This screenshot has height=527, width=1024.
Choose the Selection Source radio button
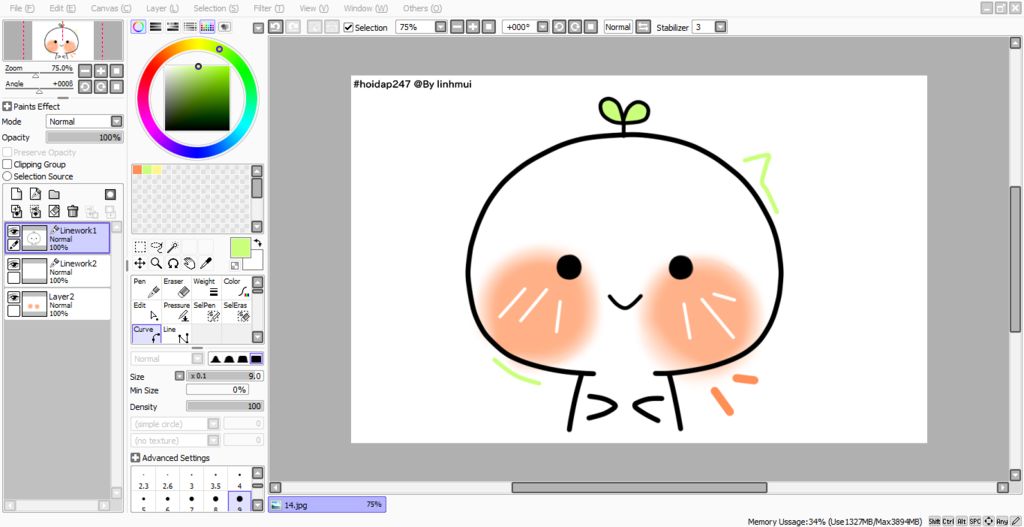[7, 176]
